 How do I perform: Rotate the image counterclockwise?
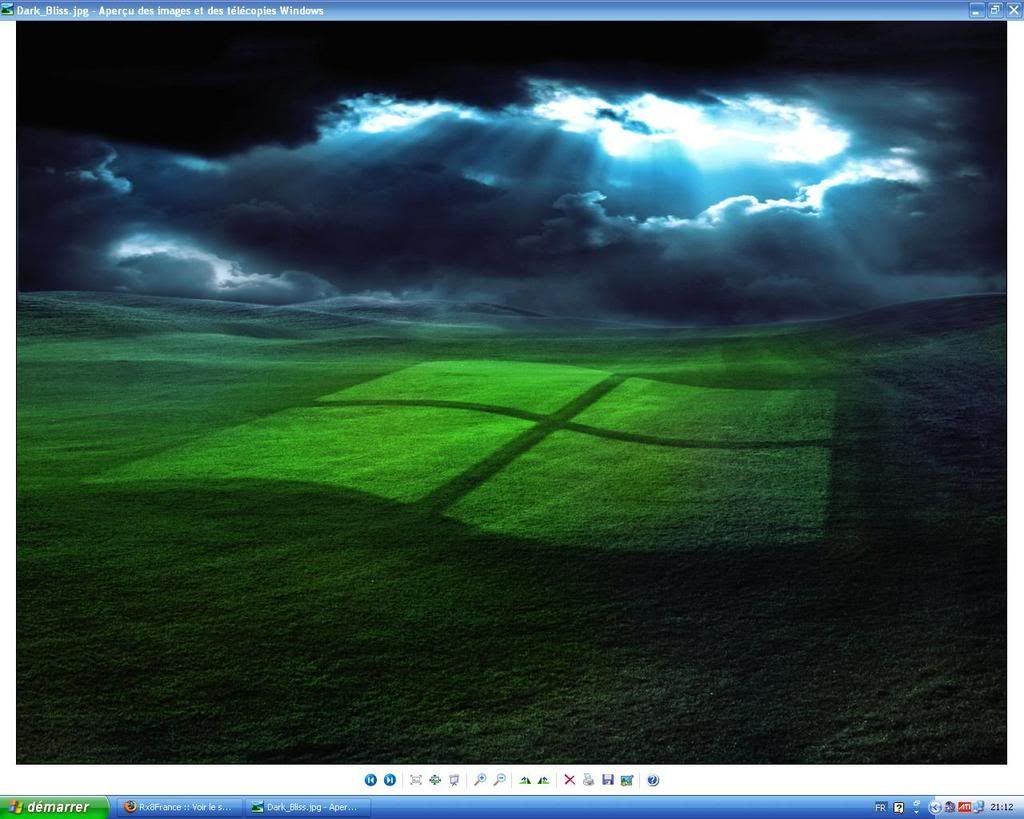543,780
